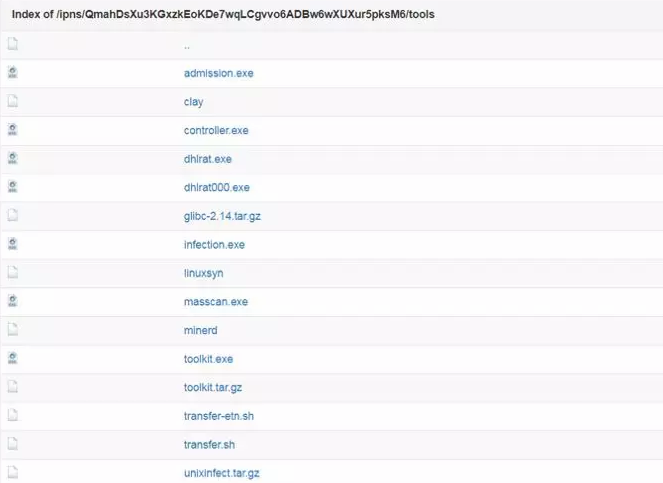Click the file icon beside admission.exe
Viewport: 663px width, 483px height.
[13, 72]
